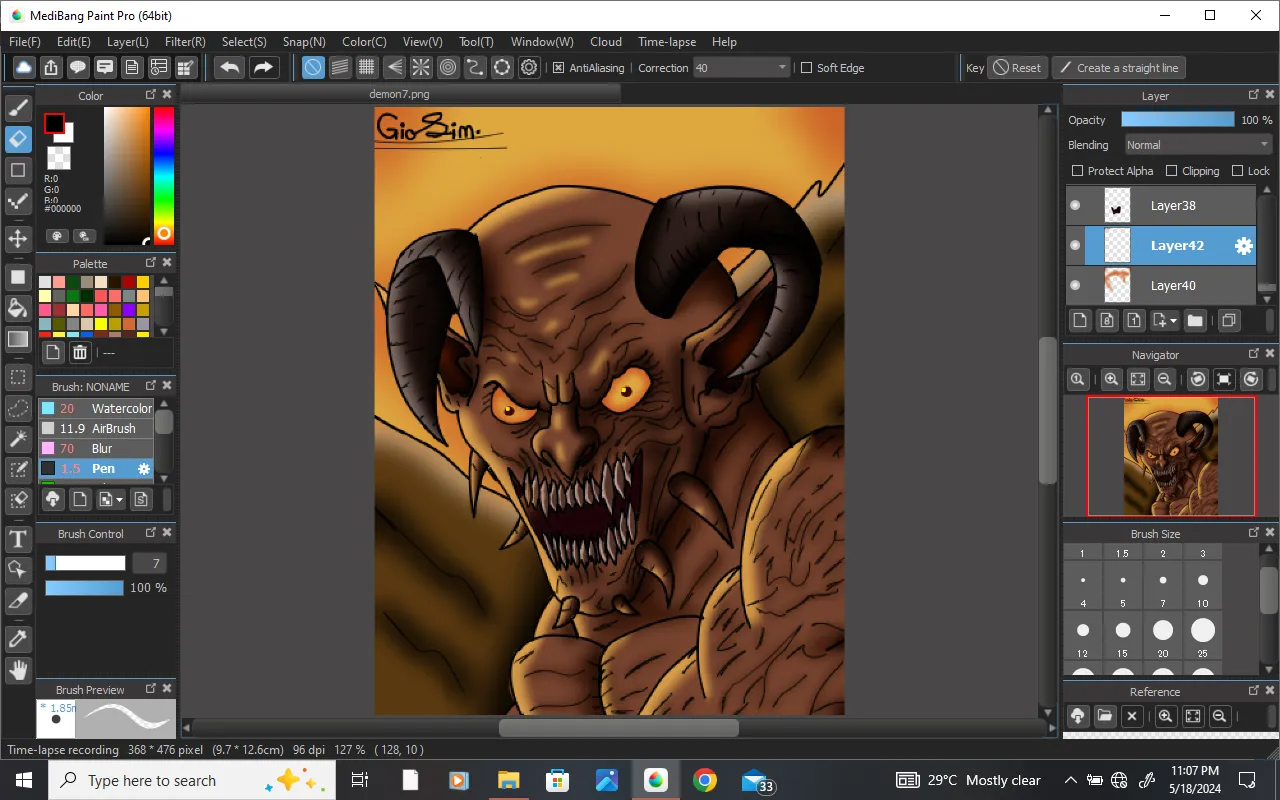Image resolution: width=1280 pixels, height=800 pixels.
Task: Open the Time-lapse menu
Action: tap(667, 42)
